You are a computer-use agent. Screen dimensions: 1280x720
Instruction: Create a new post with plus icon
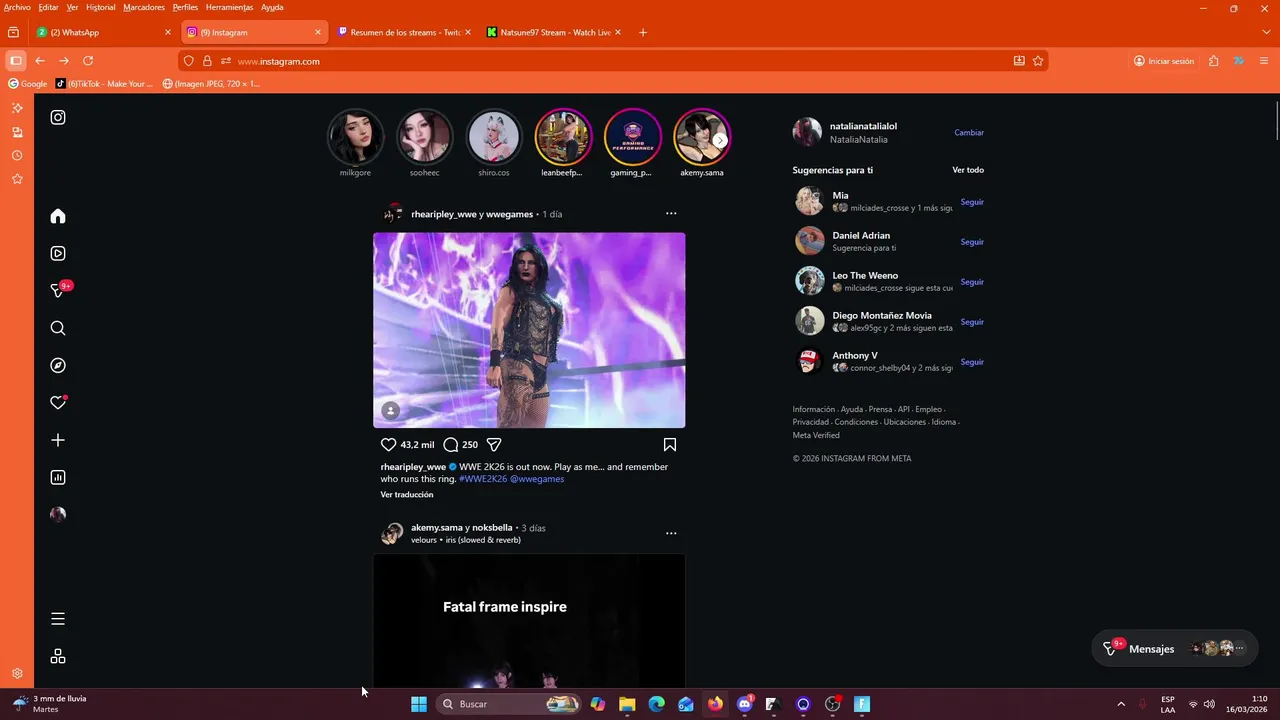(58, 440)
